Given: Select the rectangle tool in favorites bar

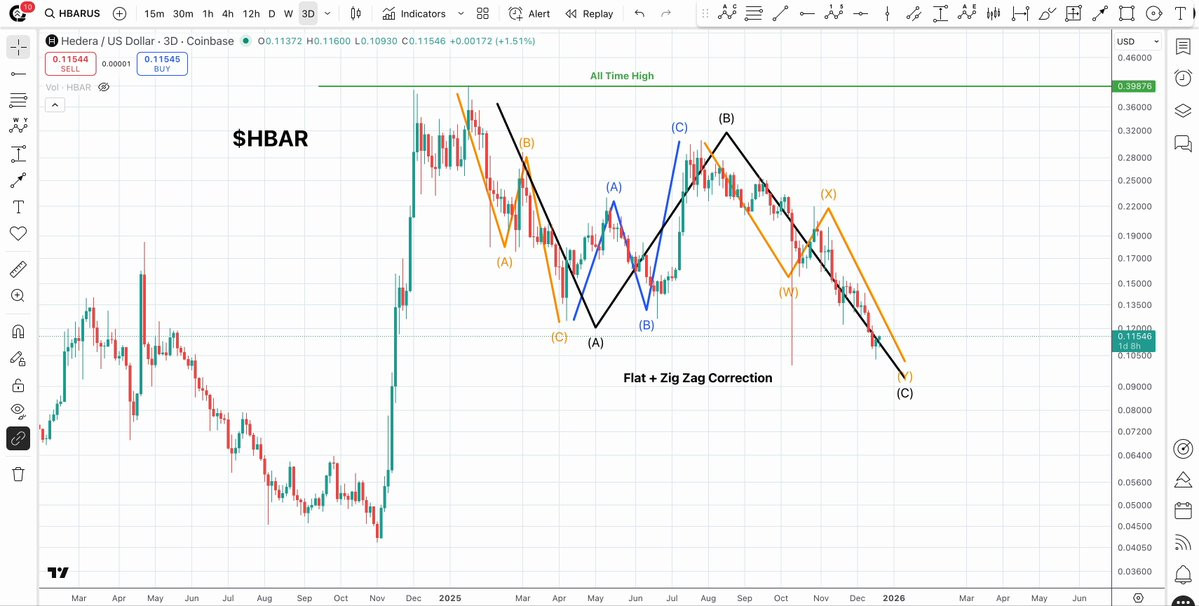Looking at the screenshot, I should point(1126,13).
